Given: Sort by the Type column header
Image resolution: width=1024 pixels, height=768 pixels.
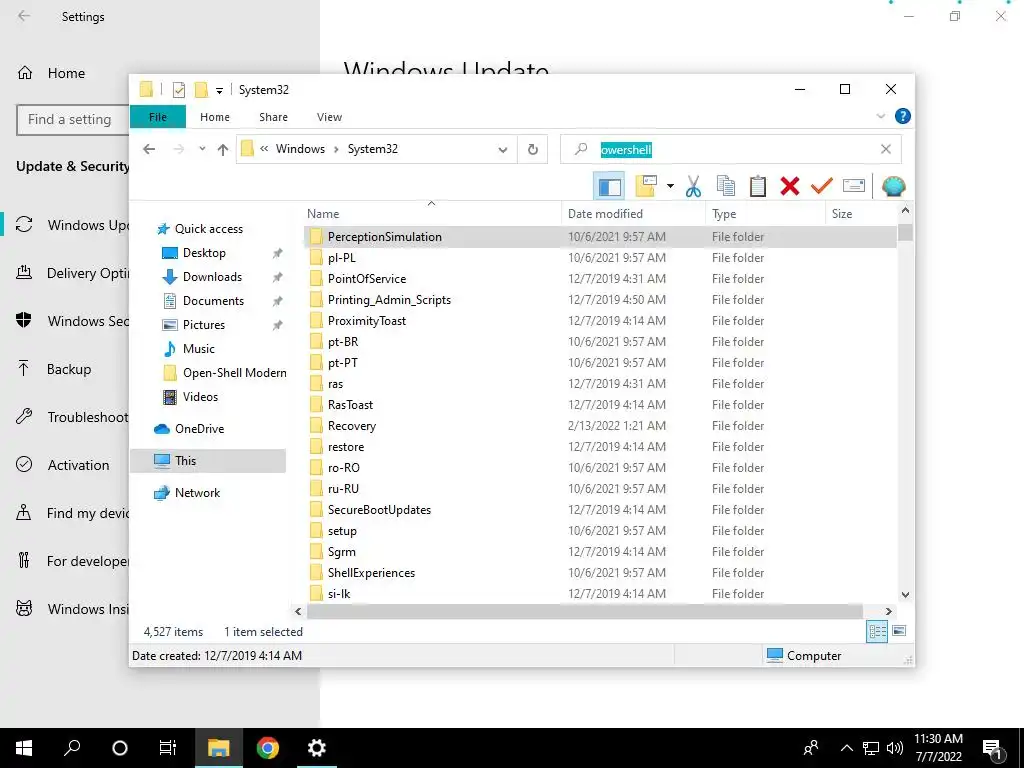Looking at the screenshot, I should (x=765, y=214).
